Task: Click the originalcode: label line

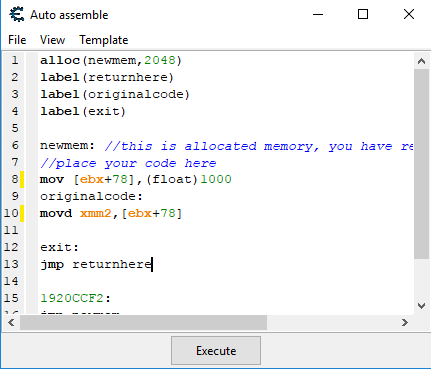Action: (x=91, y=196)
